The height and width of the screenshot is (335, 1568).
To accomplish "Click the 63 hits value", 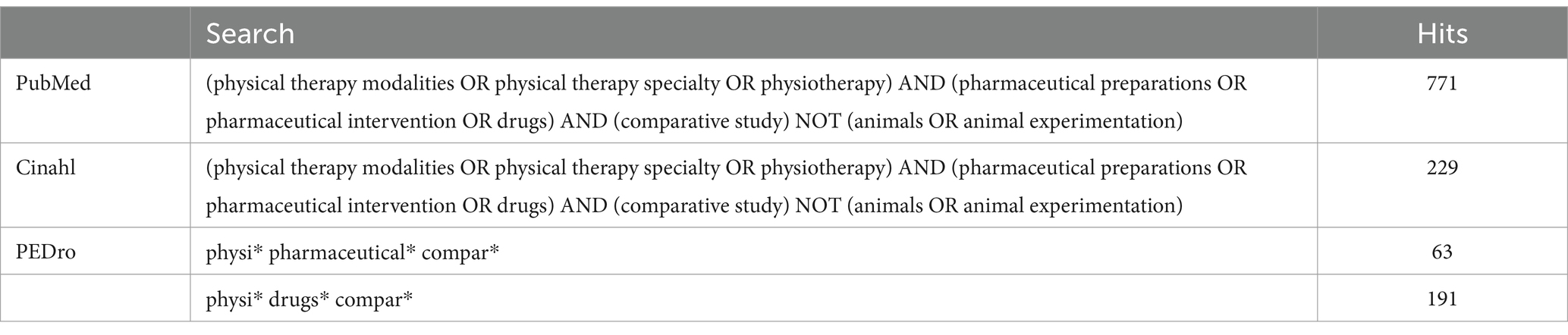I will 1442,252.
